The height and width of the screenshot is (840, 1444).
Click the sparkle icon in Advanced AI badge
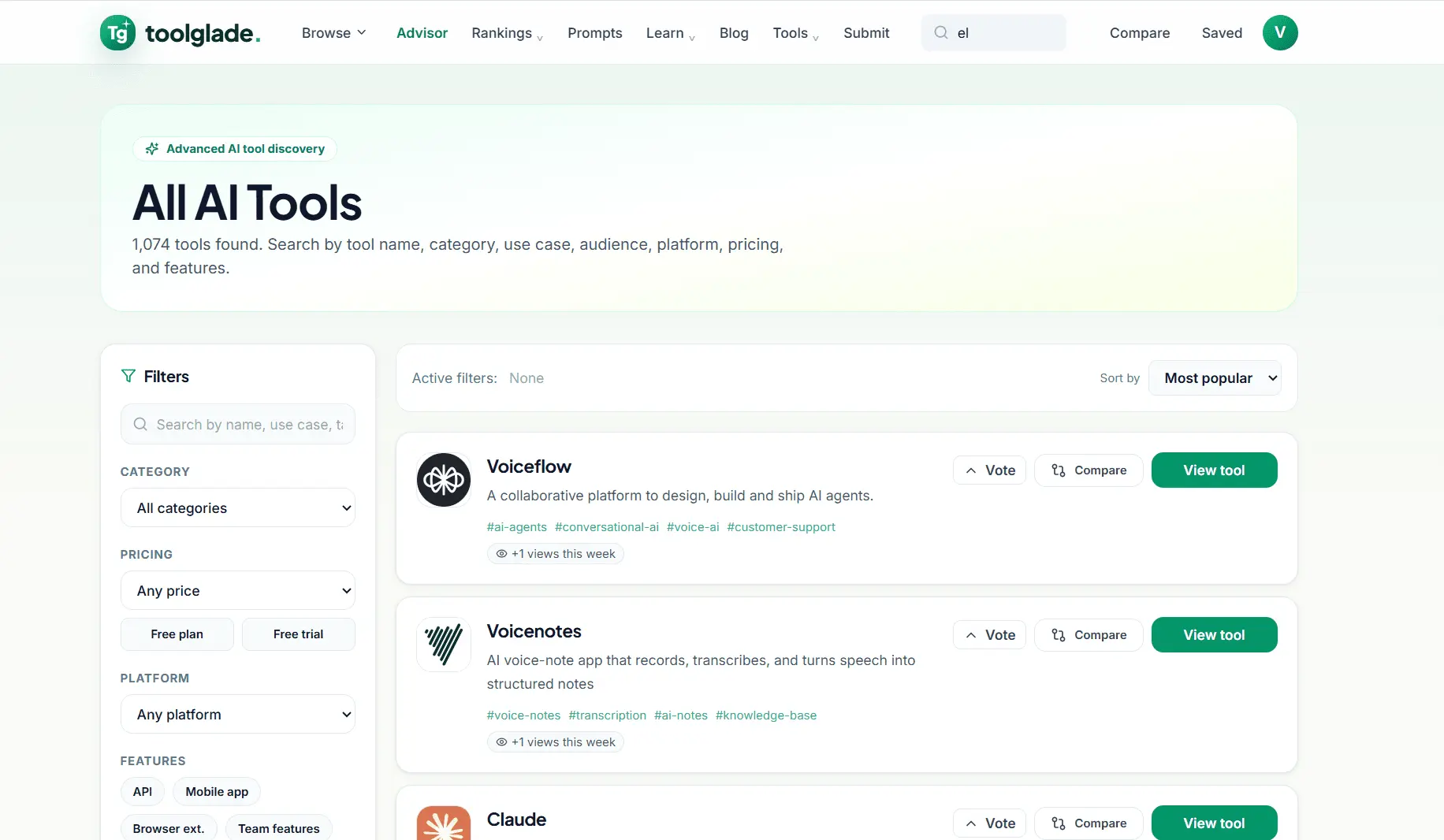pyautogui.click(x=152, y=149)
